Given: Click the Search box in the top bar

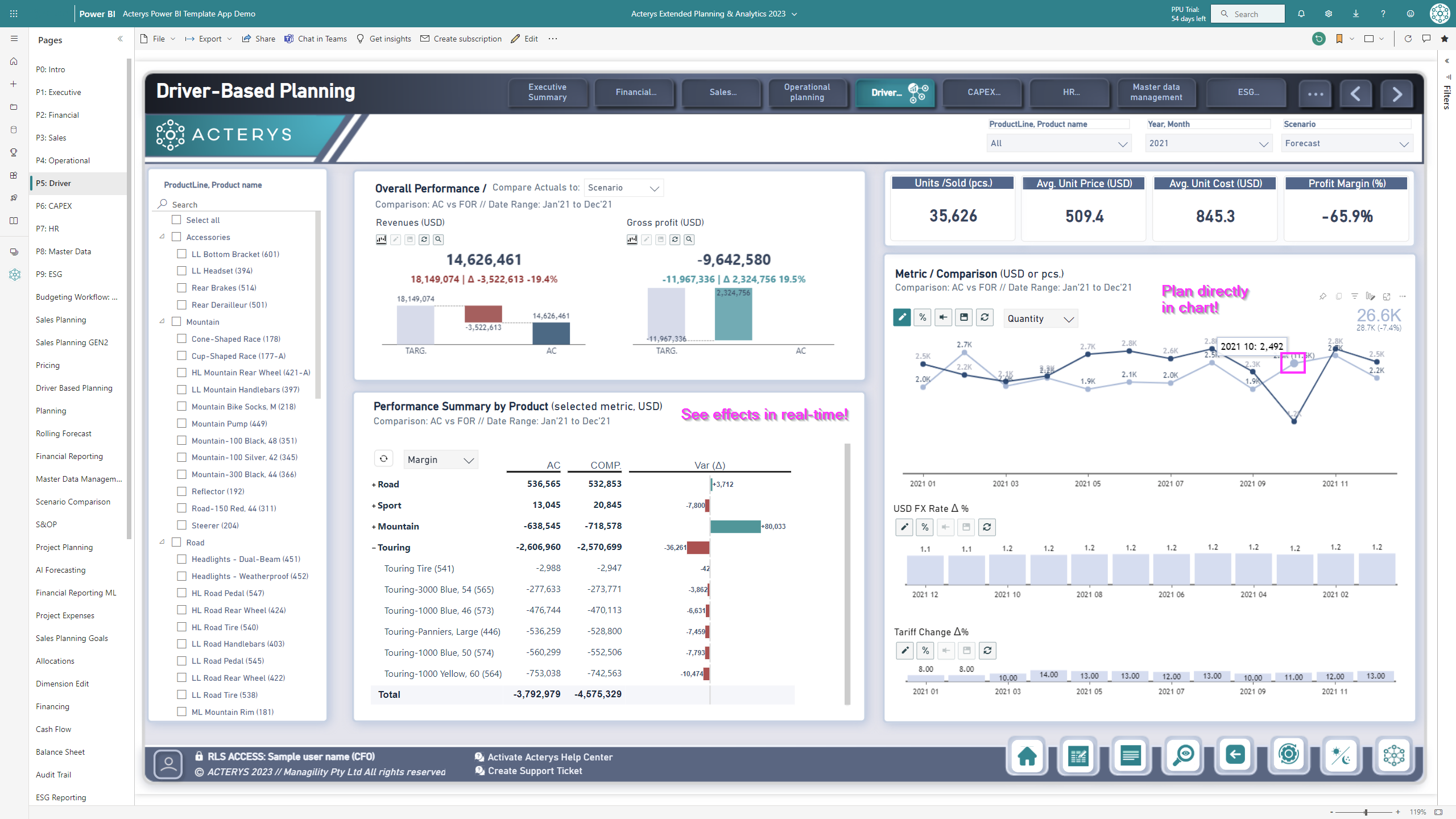Looking at the screenshot, I should pos(1248,14).
